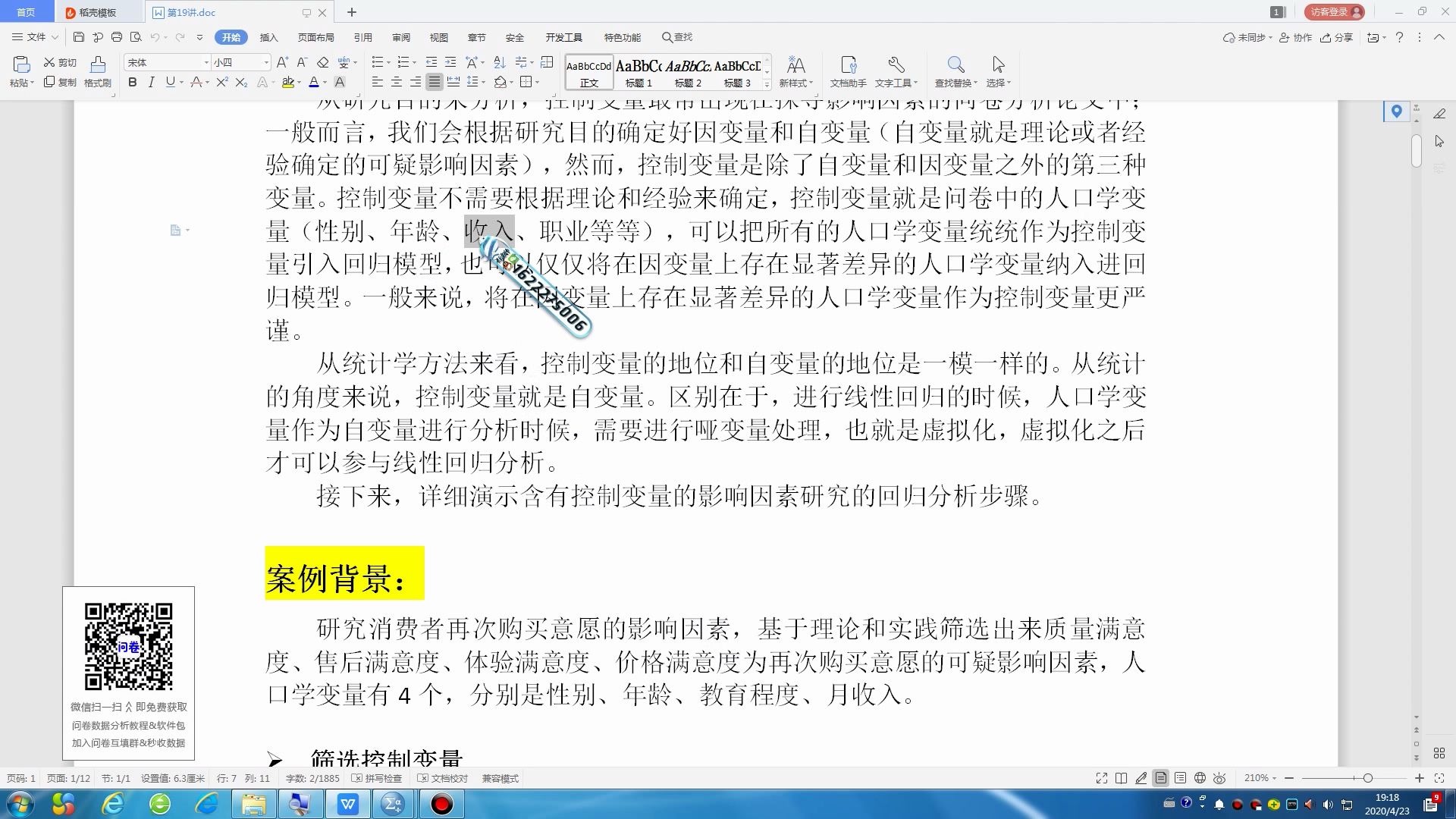Open the zoom 210% dropdown

[x=1260, y=778]
